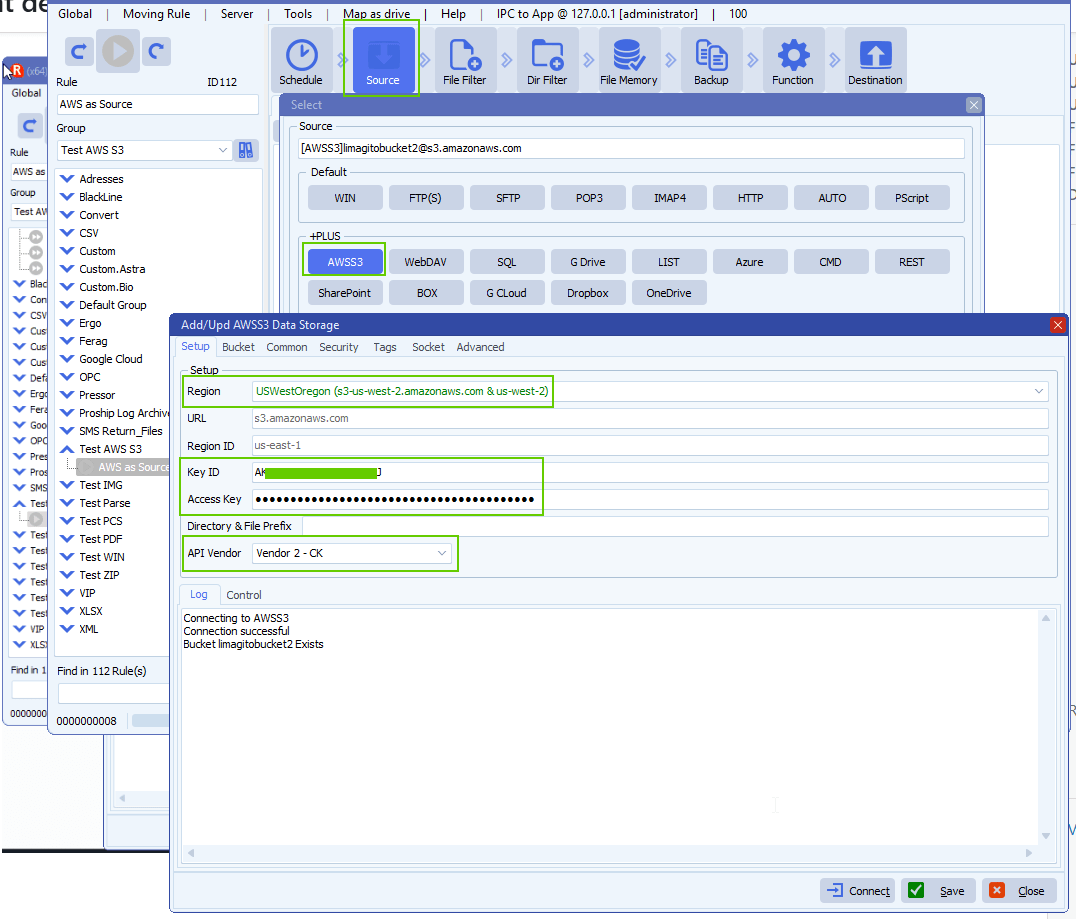Click the group manager icon beside Test AWS S3
The width and height of the screenshot is (1076, 919).
pyautogui.click(x=246, y=150)
